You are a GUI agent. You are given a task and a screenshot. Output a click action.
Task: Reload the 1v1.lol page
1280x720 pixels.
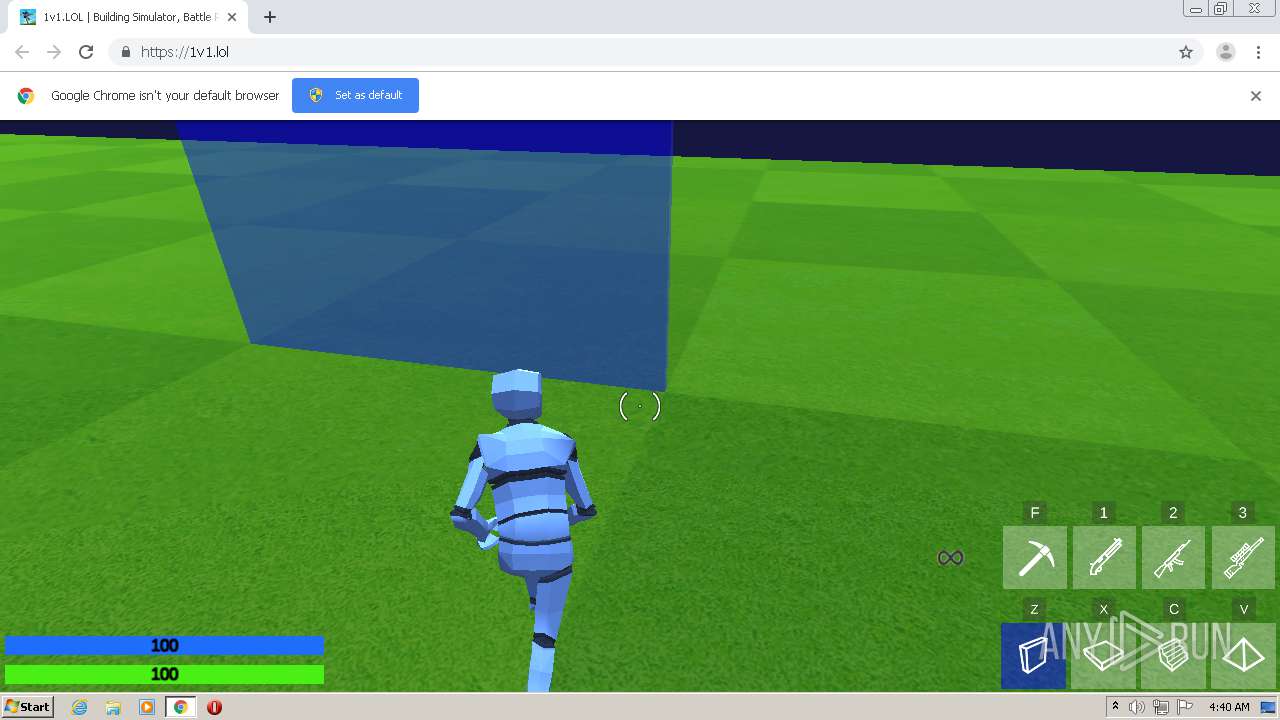pos(86,52)
